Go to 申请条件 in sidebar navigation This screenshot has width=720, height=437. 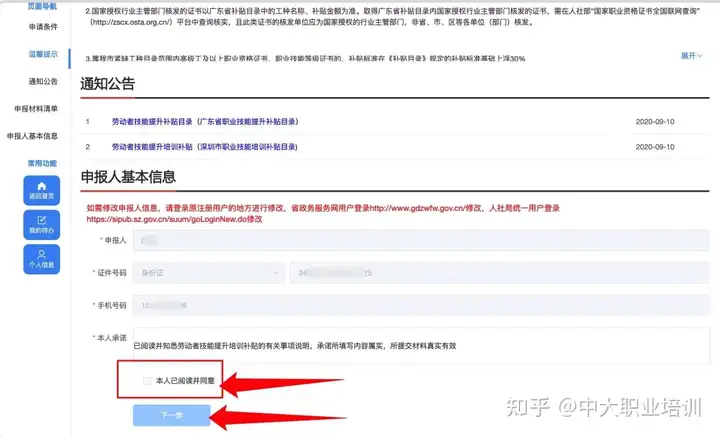pos(43,27)
